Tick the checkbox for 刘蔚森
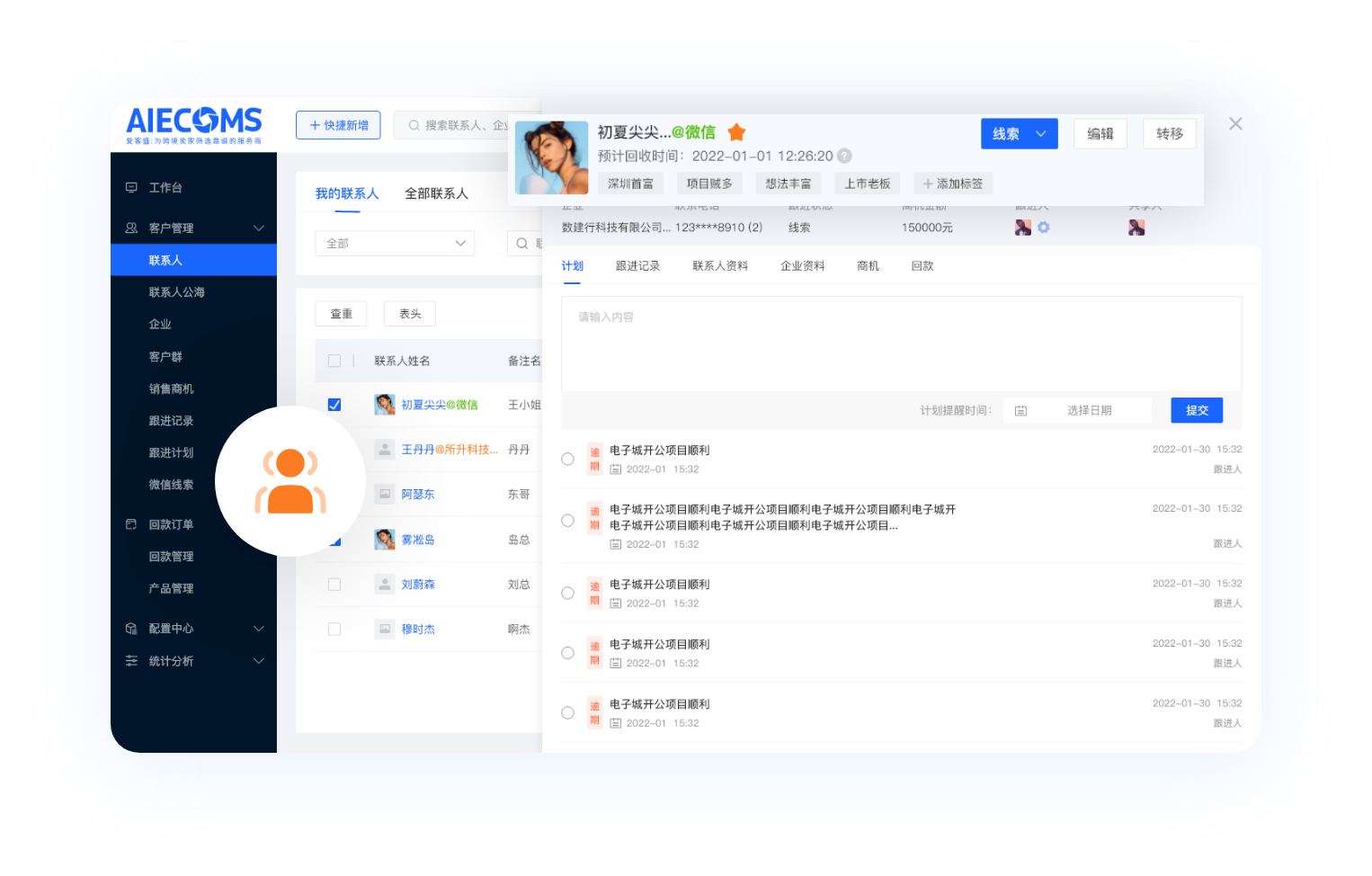Viewport: 1372px width, 876px height. tap(334, 585)
